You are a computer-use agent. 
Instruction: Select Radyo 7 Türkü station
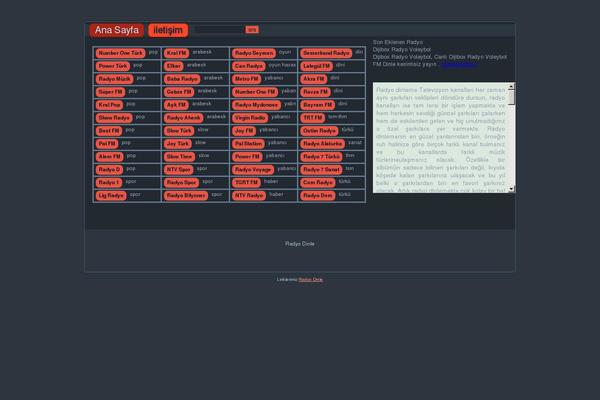pyautogui.click(x=321, y=157)
